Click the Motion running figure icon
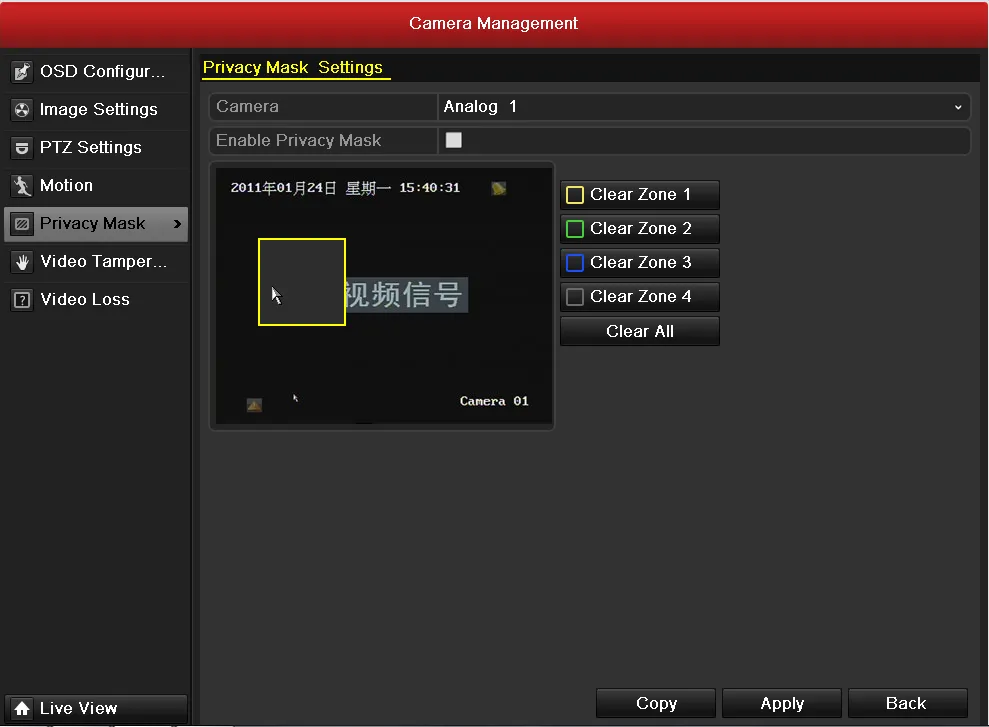The image size is (989, 727). 22,186
